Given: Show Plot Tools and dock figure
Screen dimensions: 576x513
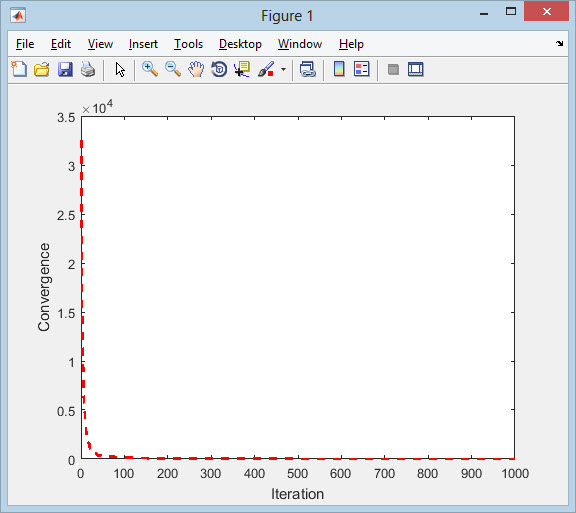Looking at the screenshot, I should (x=415, y=69).
